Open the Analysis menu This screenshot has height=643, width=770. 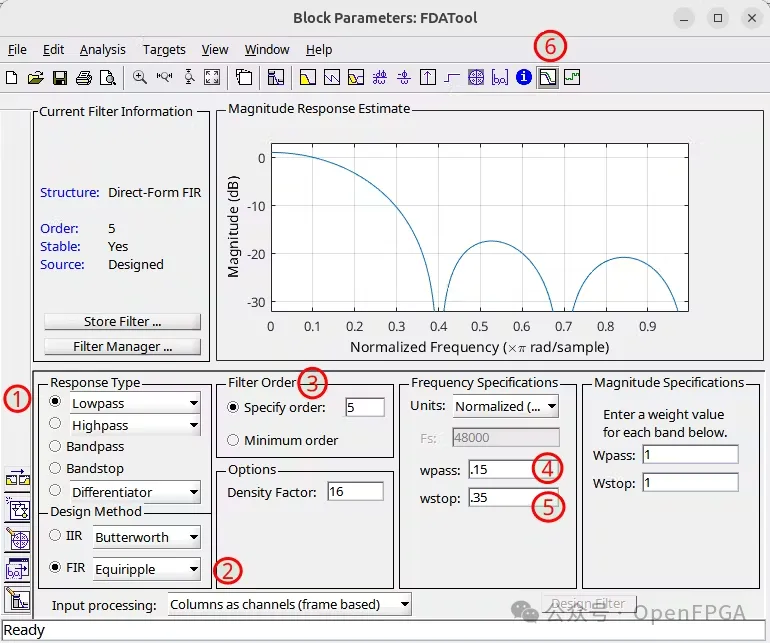click(x=103, y=50)
